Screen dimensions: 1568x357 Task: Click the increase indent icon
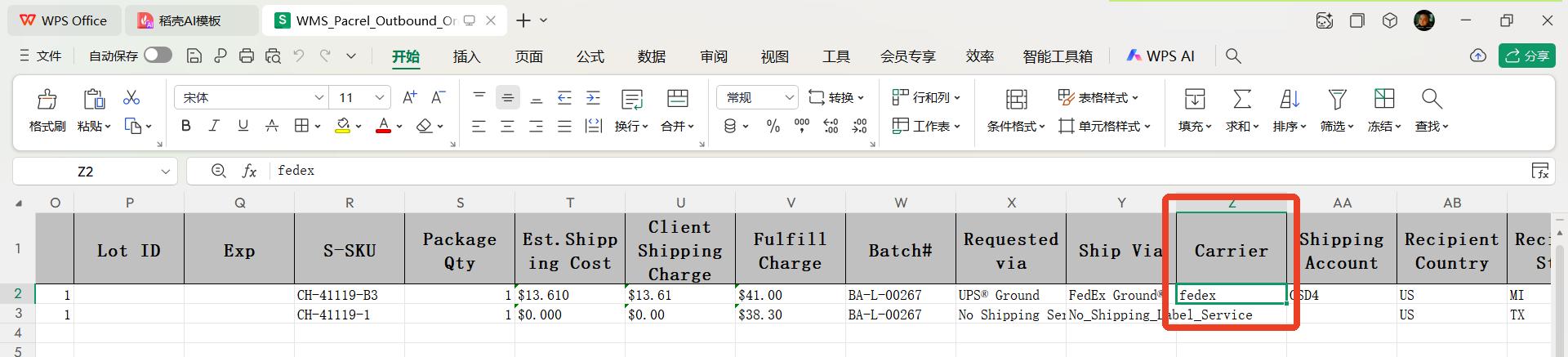click(x=594, y=98)
